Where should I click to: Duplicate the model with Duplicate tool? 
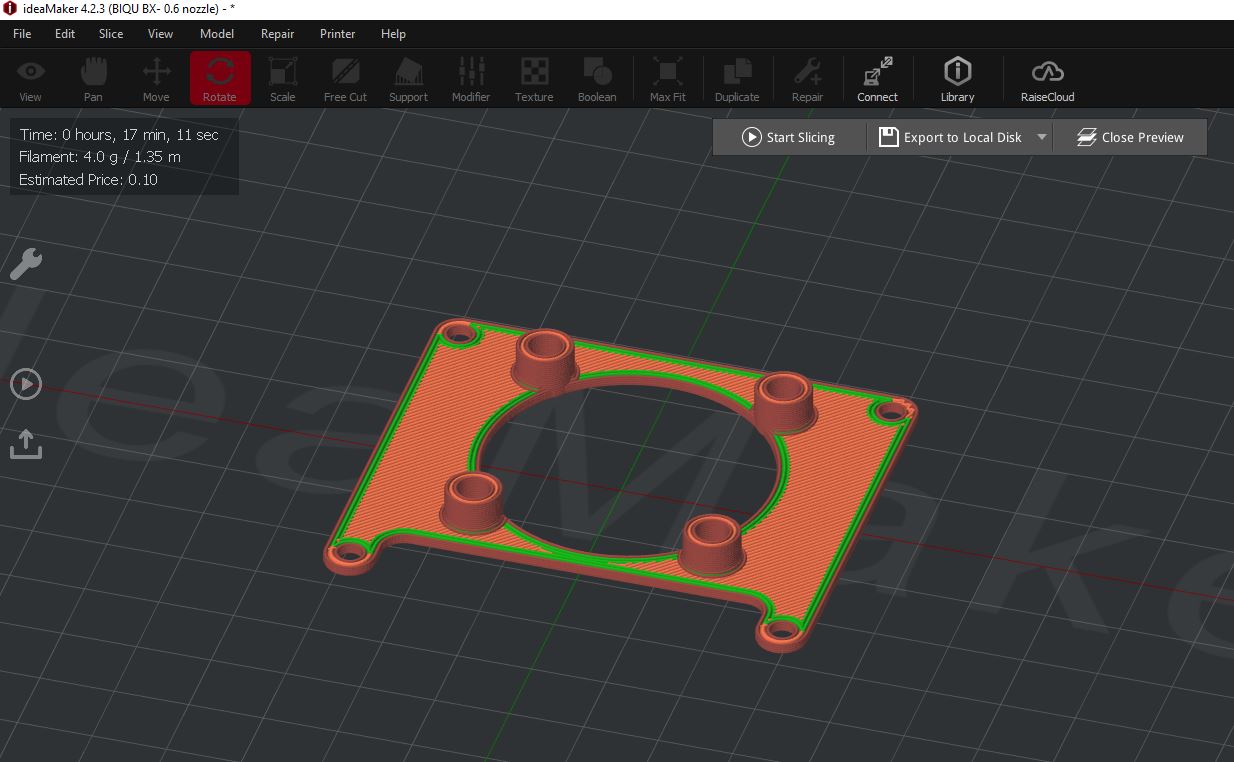coord(737,78)
